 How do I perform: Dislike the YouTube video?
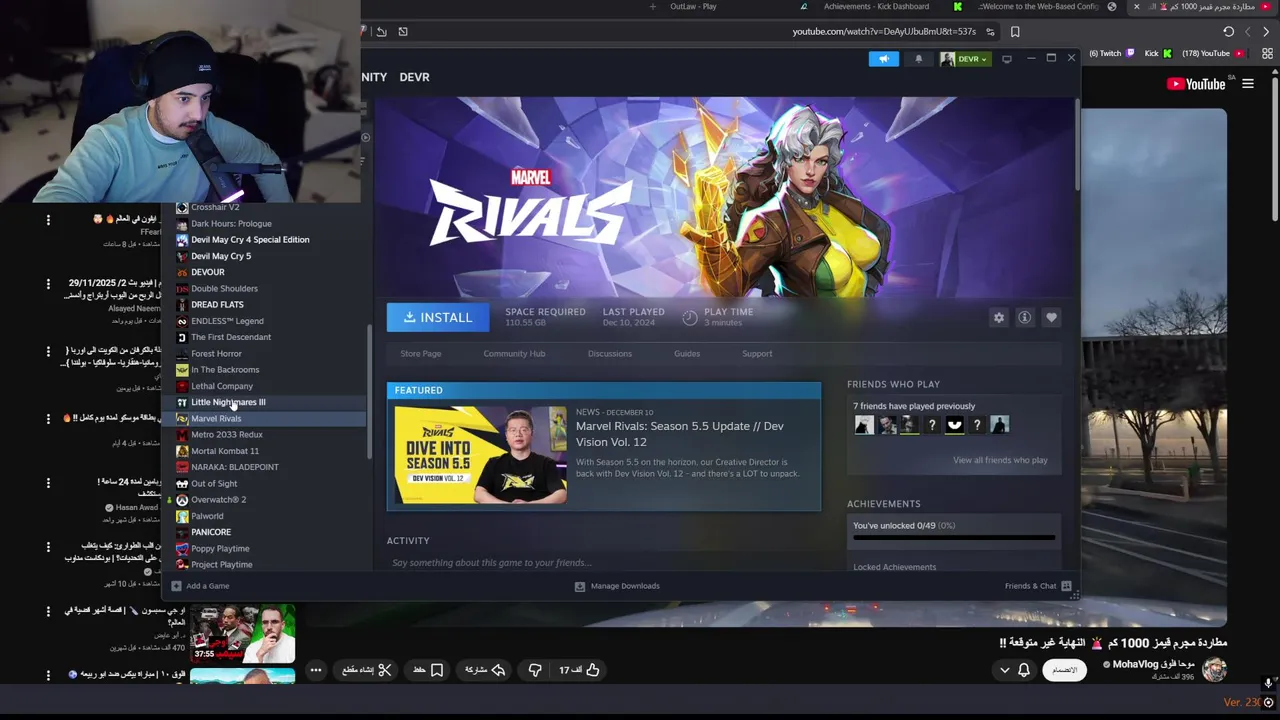coord(535,670)
